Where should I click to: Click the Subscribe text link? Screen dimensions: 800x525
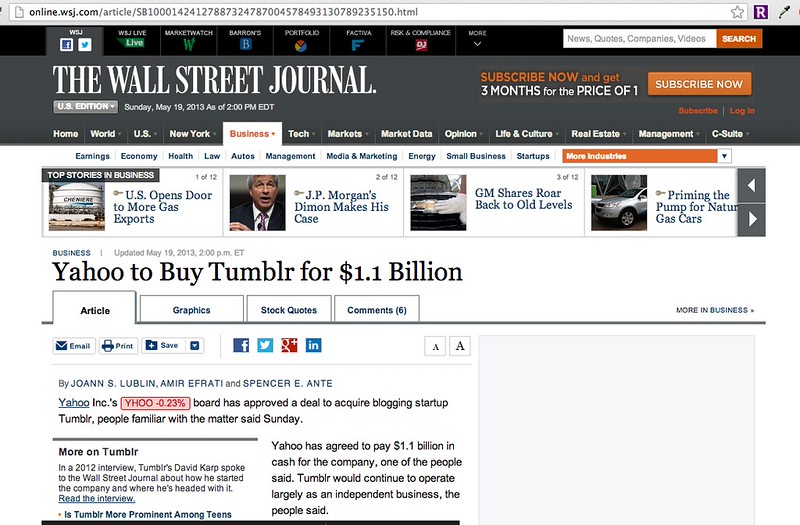(697, 111)
